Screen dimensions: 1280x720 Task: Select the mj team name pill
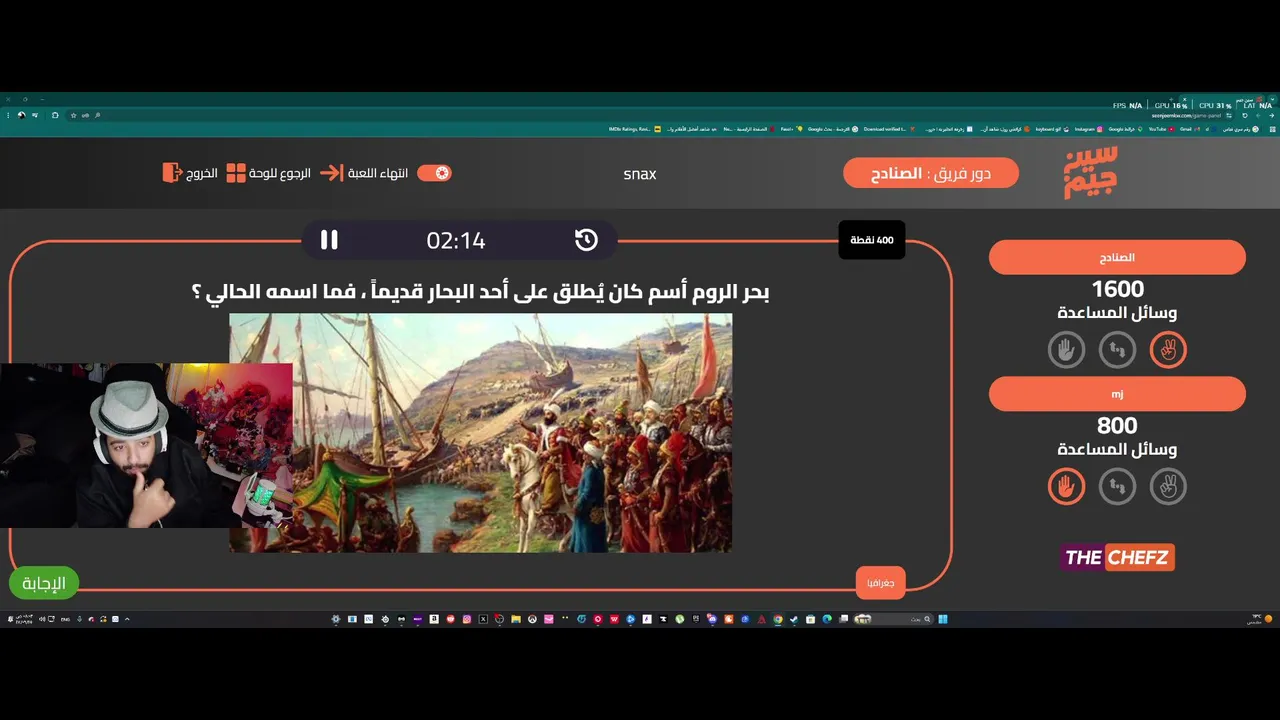[x=1117, y=394]
